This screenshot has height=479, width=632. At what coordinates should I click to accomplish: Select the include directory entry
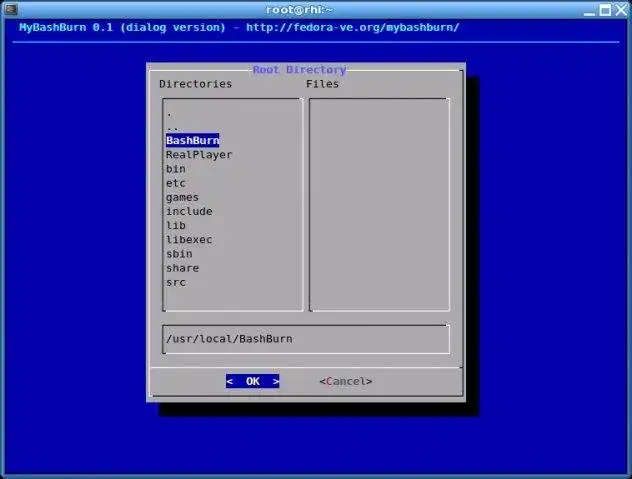pos(189,211)
